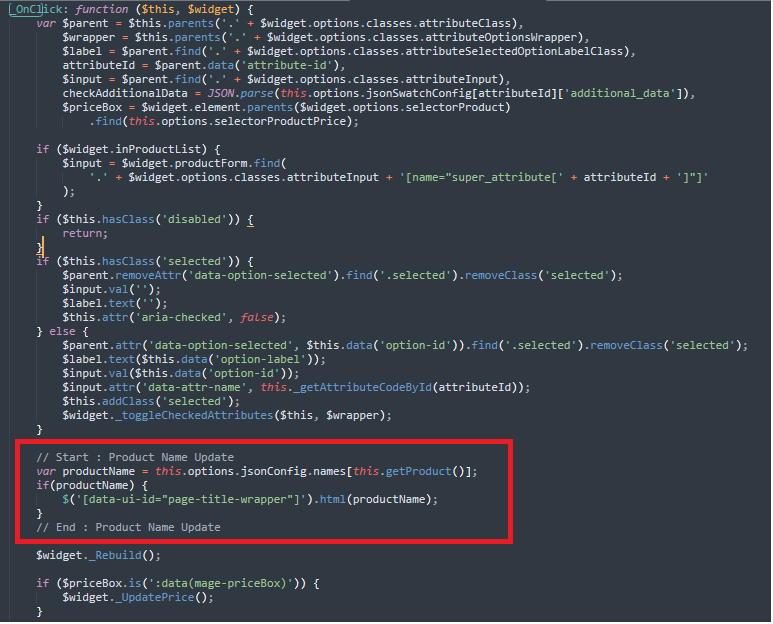This screenshot has height=624, width=773.
Task: Click the '$widget._Rebuild();' line
Action: (x=98, y=555)
